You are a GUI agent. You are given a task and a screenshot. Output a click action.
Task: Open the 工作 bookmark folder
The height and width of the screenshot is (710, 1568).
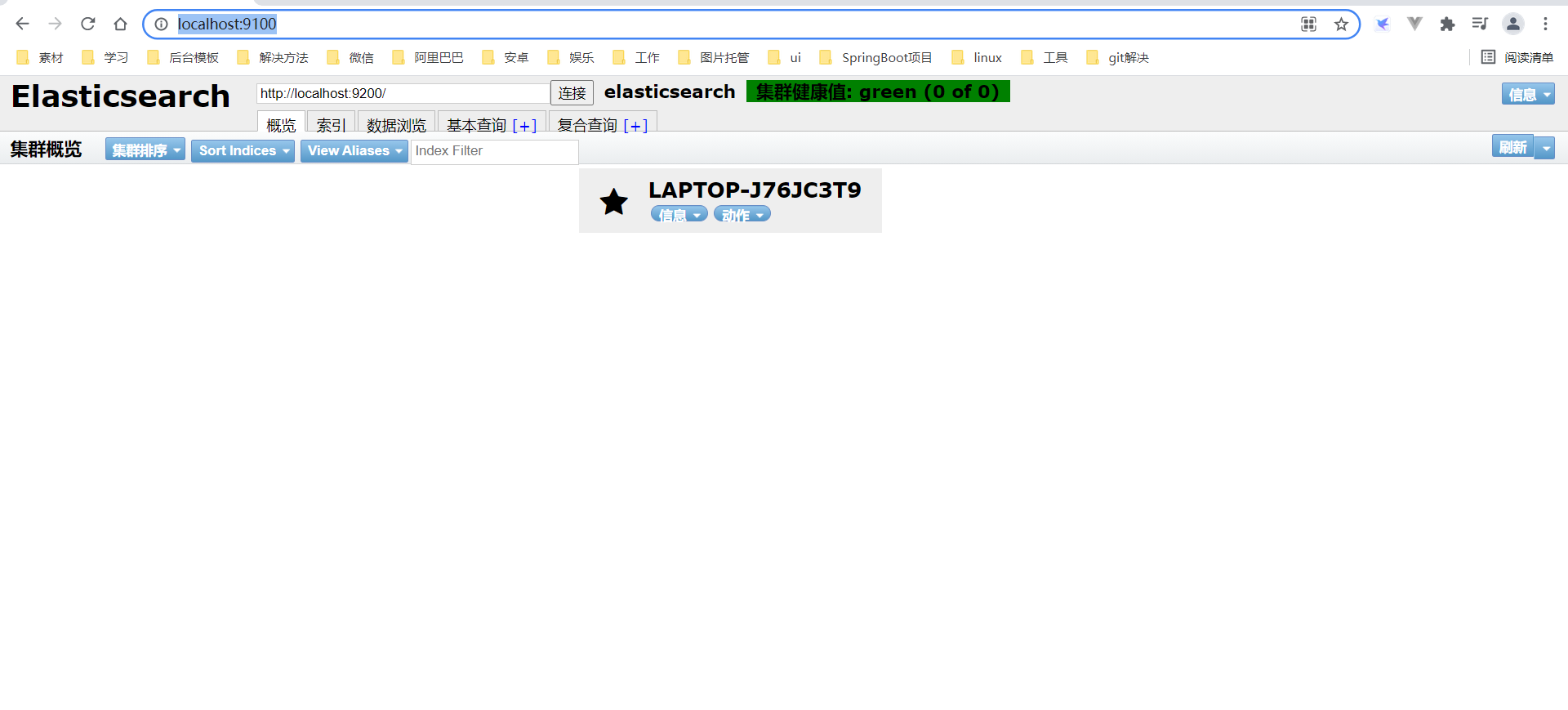(x=636, y=57)
